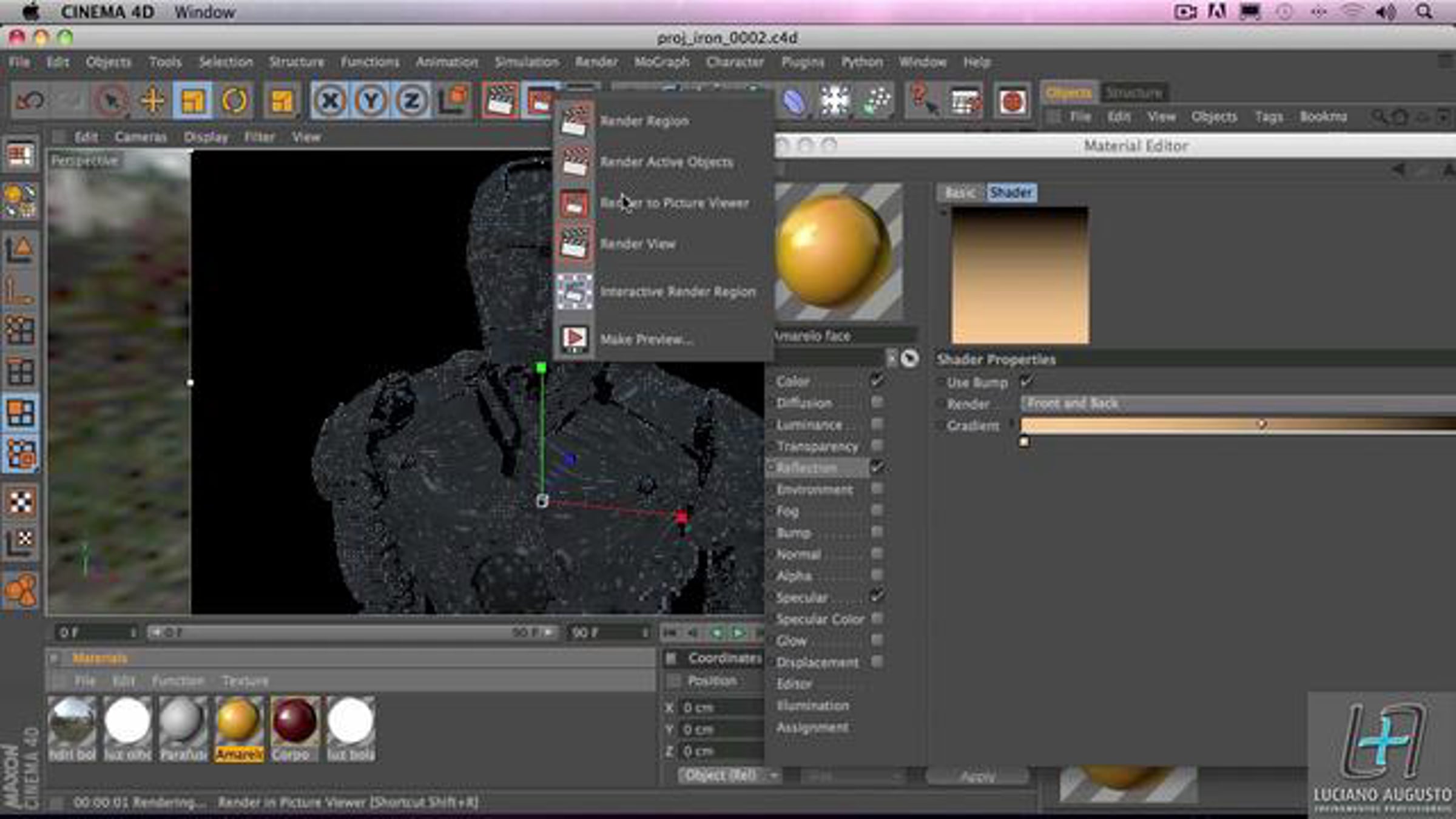
Task: Open the Editor entry in the channel list
Action: [x=794, y=684]
